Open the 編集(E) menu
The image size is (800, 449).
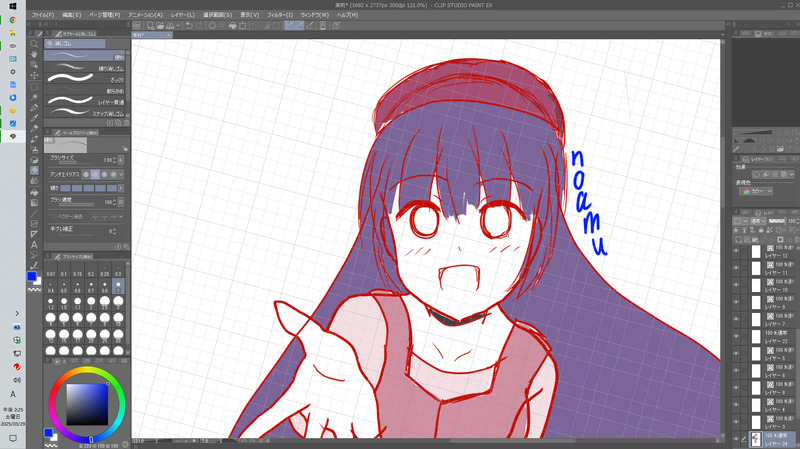(x=71, y=15)
